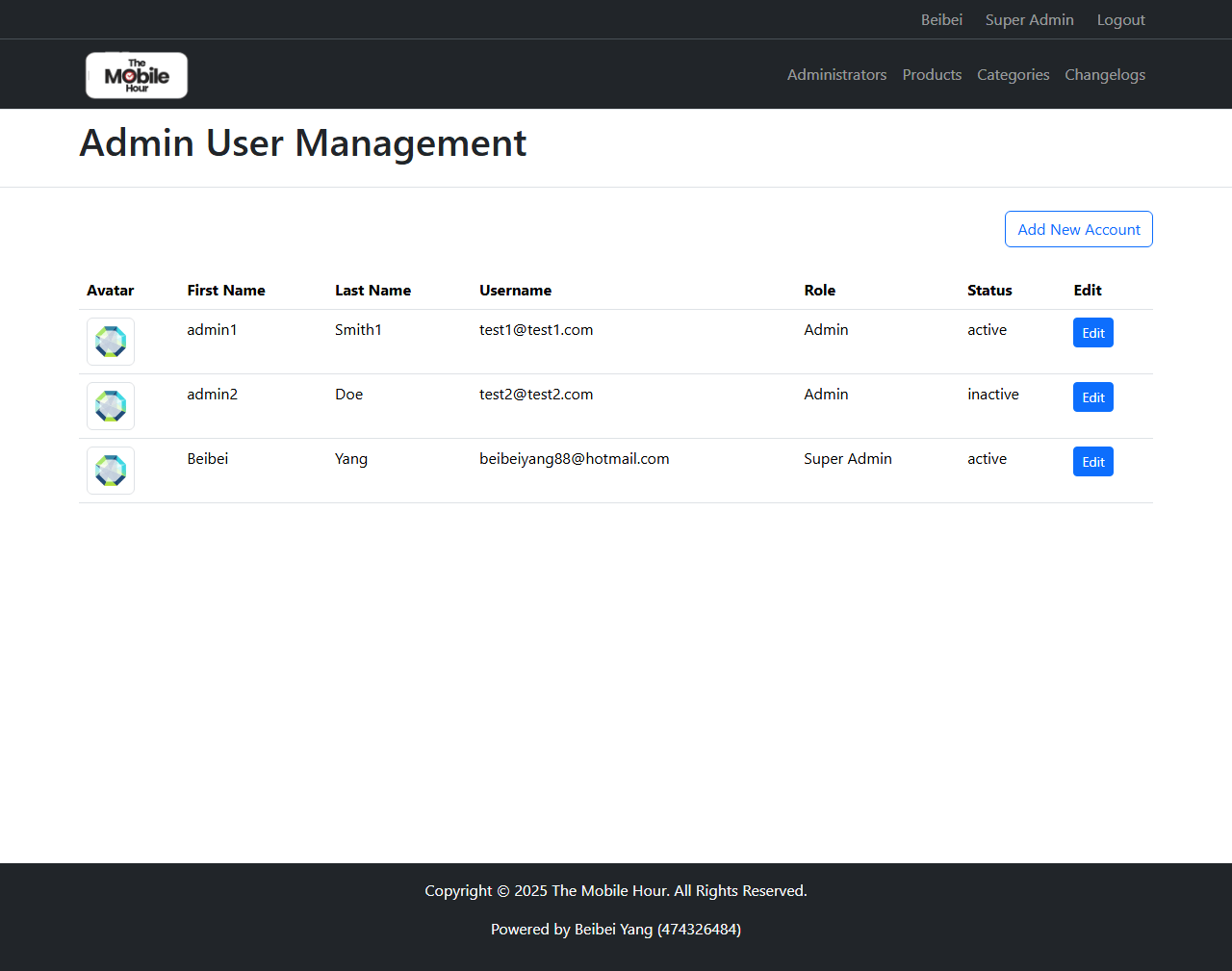
Task: Edit the inactive admin2 account
Action: pyautogui.click(x=1092, y=397)
